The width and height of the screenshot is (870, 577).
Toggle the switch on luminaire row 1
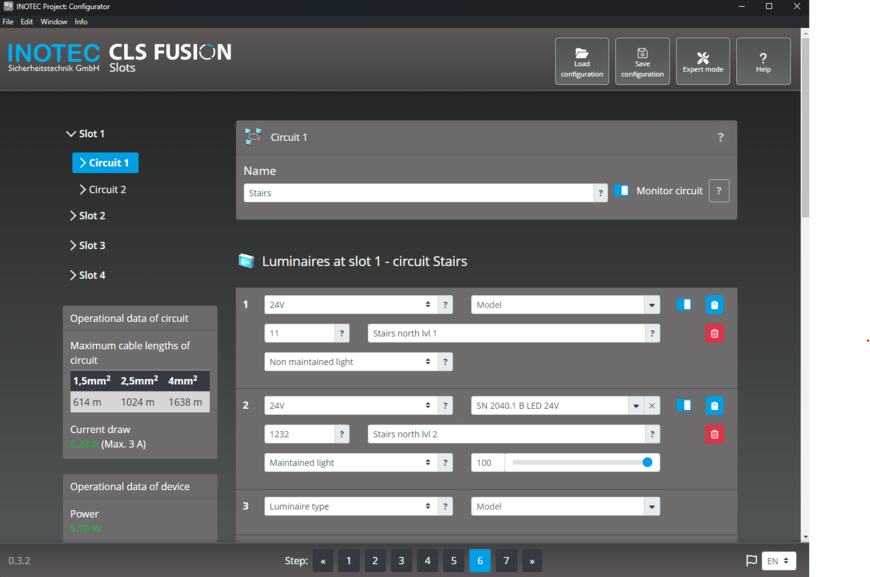pyautogui.click(x=684, y=305)
